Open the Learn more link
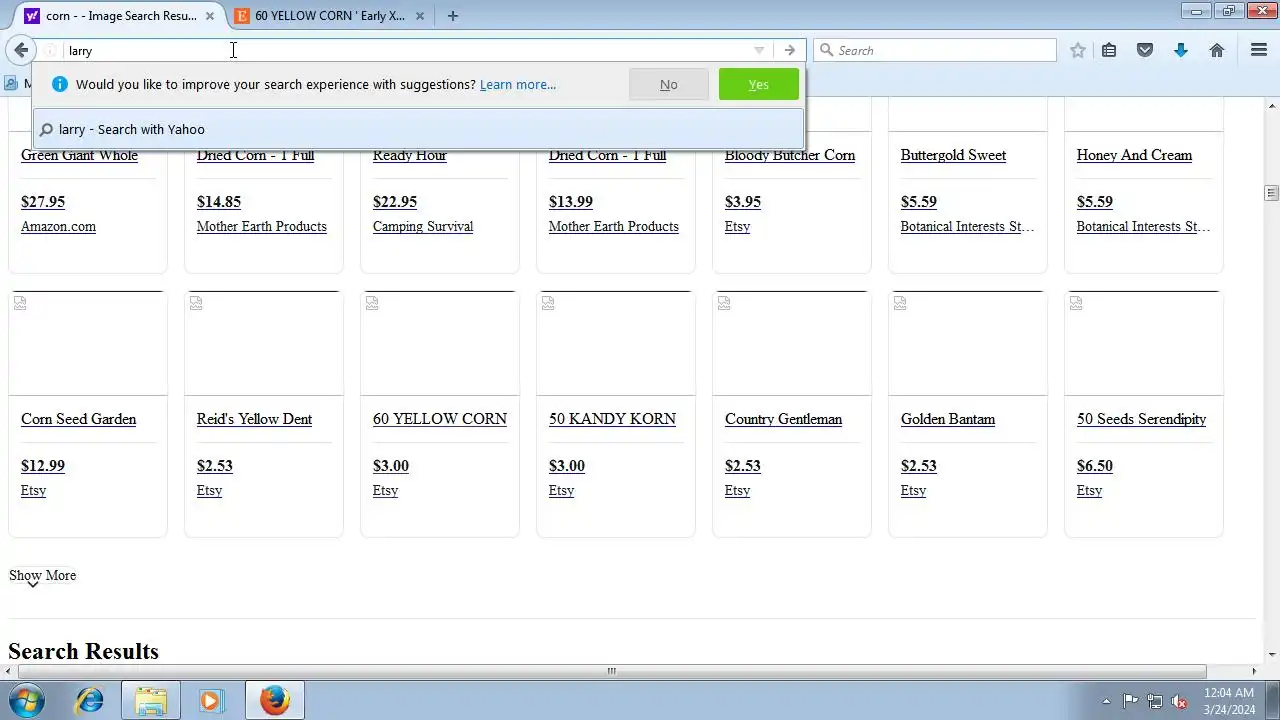The height and width of the screenshot is (720, 1280). point(518,85)
